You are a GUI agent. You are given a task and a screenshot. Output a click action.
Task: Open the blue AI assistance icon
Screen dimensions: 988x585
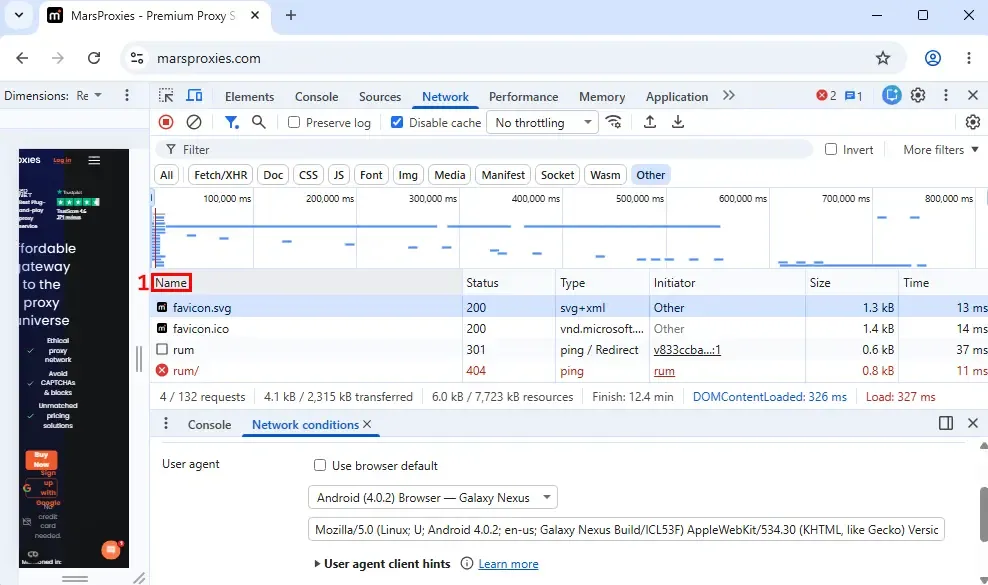point(891,95)
